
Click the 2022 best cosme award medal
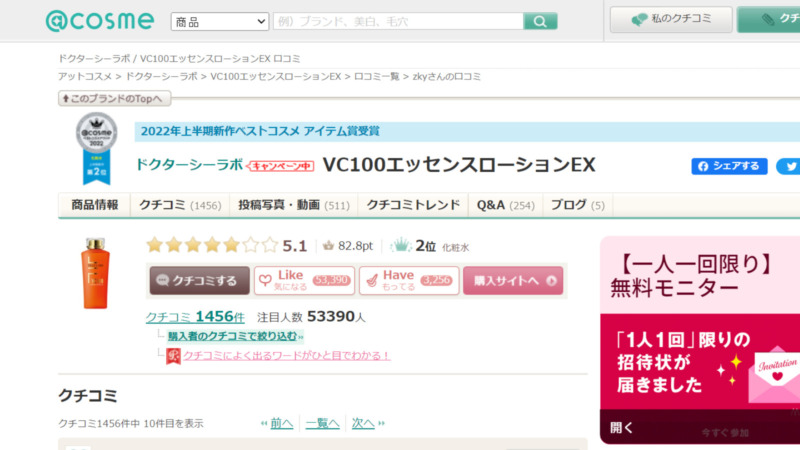coord(96,147)
